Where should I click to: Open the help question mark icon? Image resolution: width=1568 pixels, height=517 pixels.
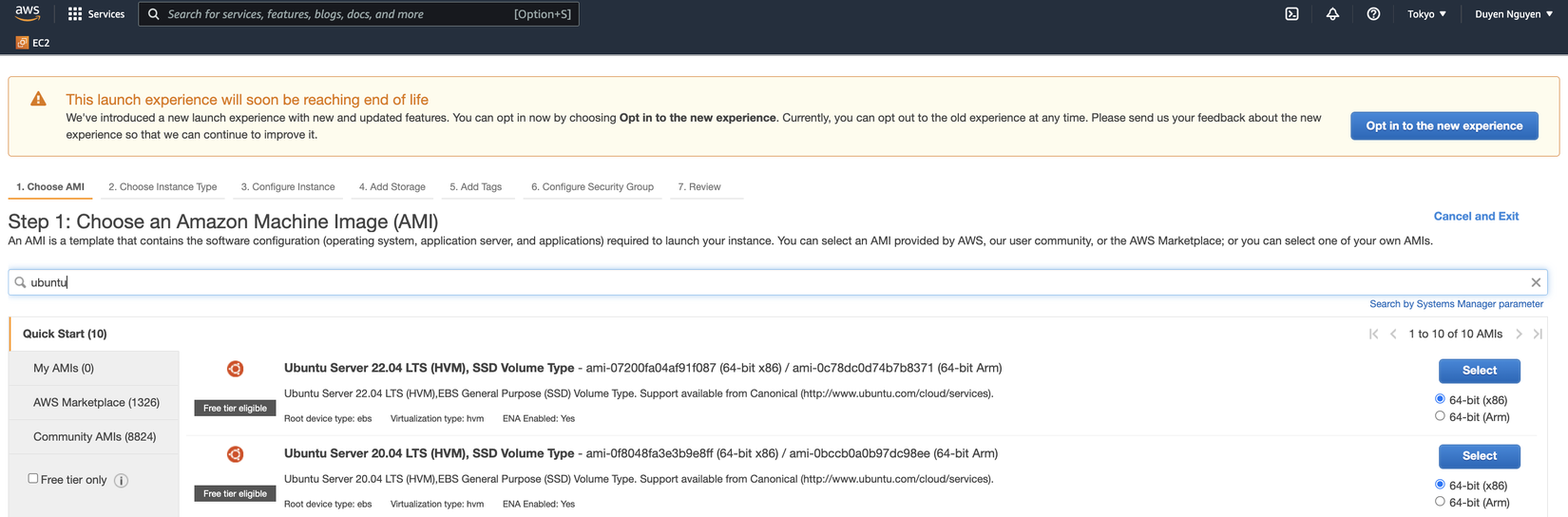[1373, 14]
